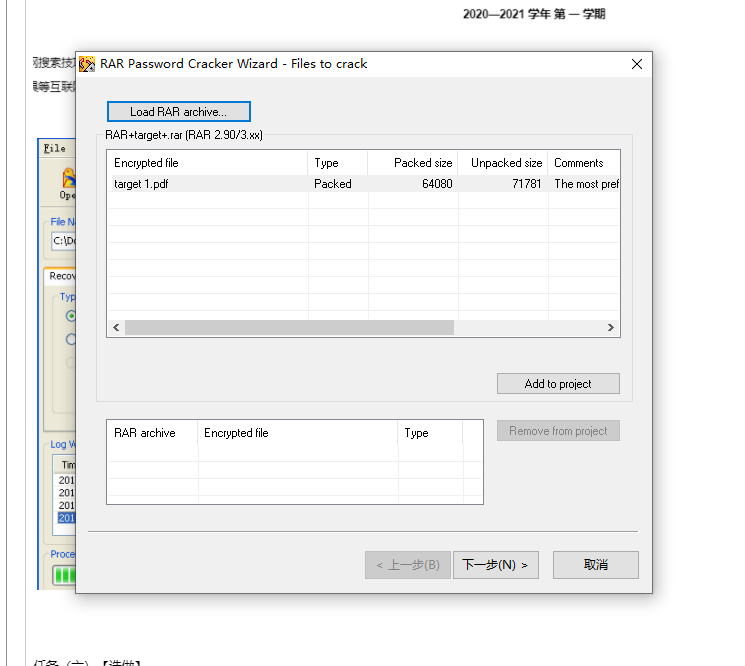Click the 'The most pref' comment cell
Viewport: 745px width, 666px height.
click(x=586, y=184)
